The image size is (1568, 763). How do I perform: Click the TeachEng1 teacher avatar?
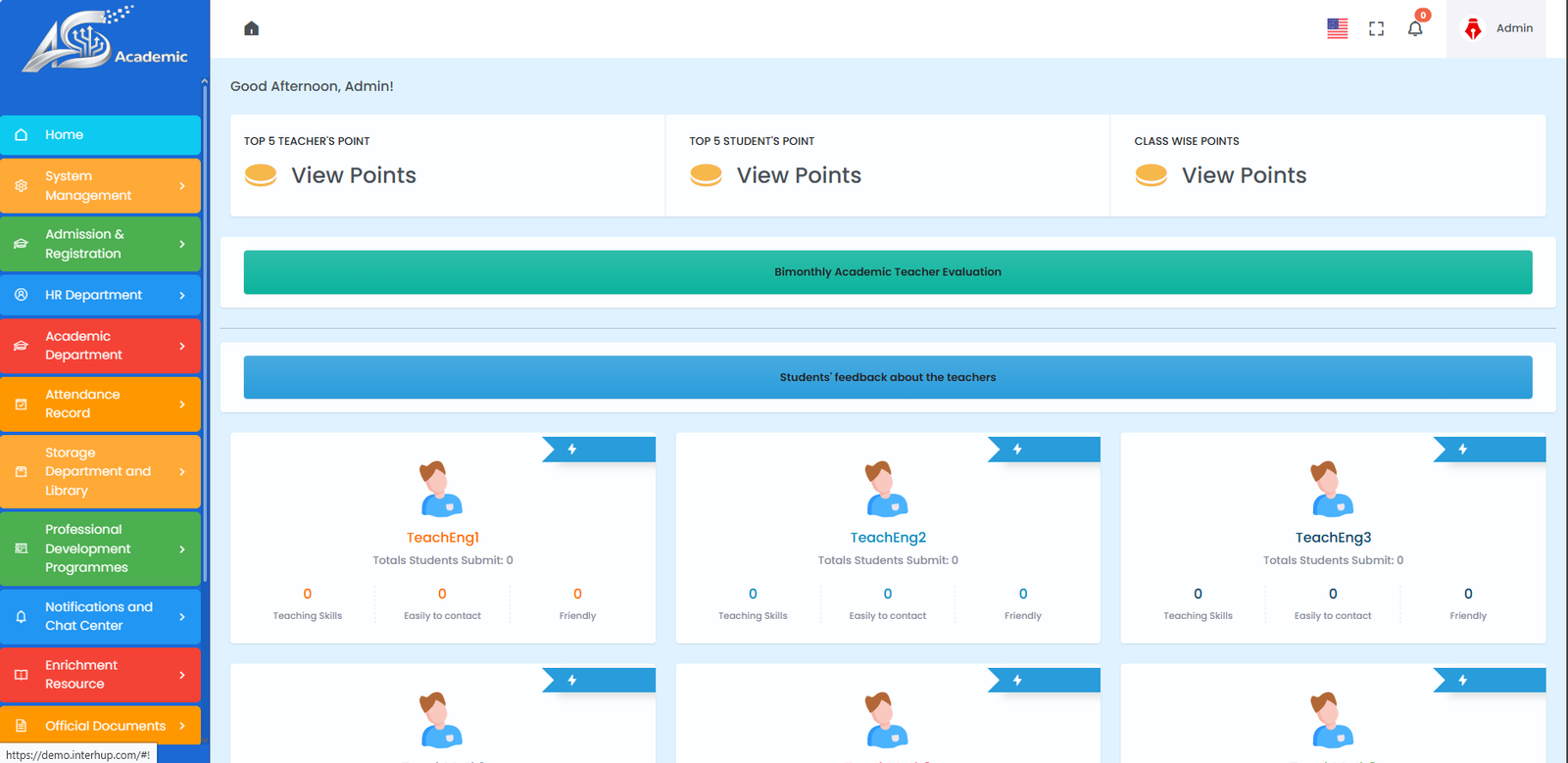click(442, 489)
